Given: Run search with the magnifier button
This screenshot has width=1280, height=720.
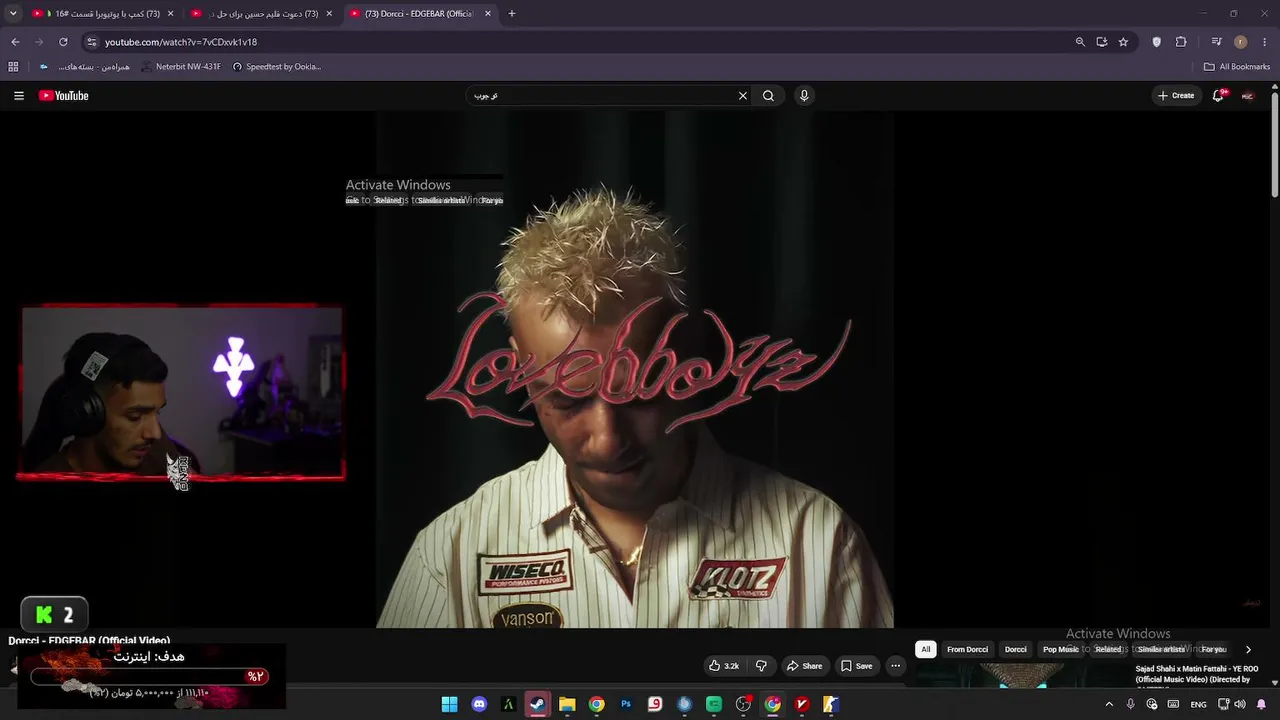Looking at the screenshot, I should (768, 96).
